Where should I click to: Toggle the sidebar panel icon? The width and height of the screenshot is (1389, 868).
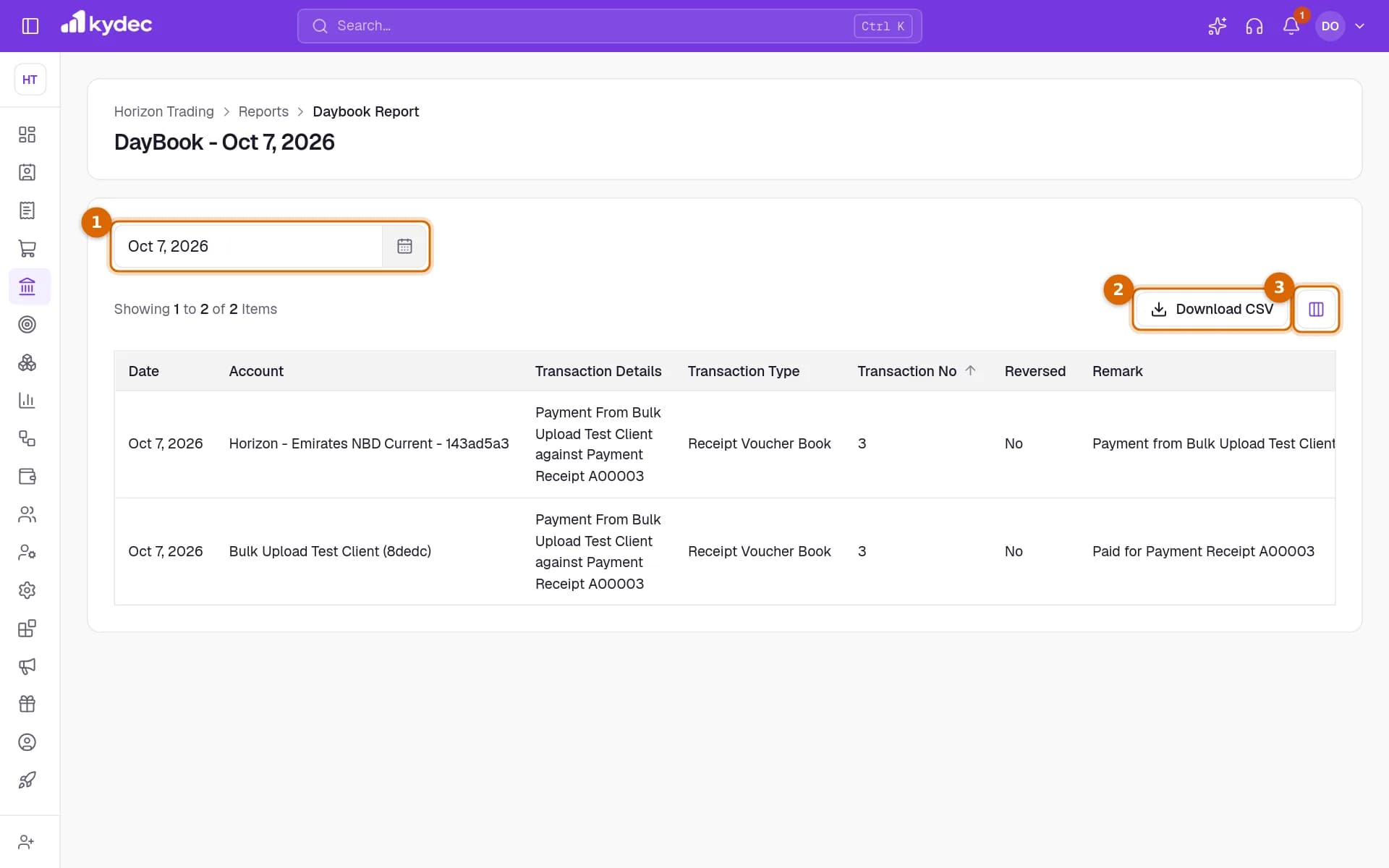tap(30, 26)
